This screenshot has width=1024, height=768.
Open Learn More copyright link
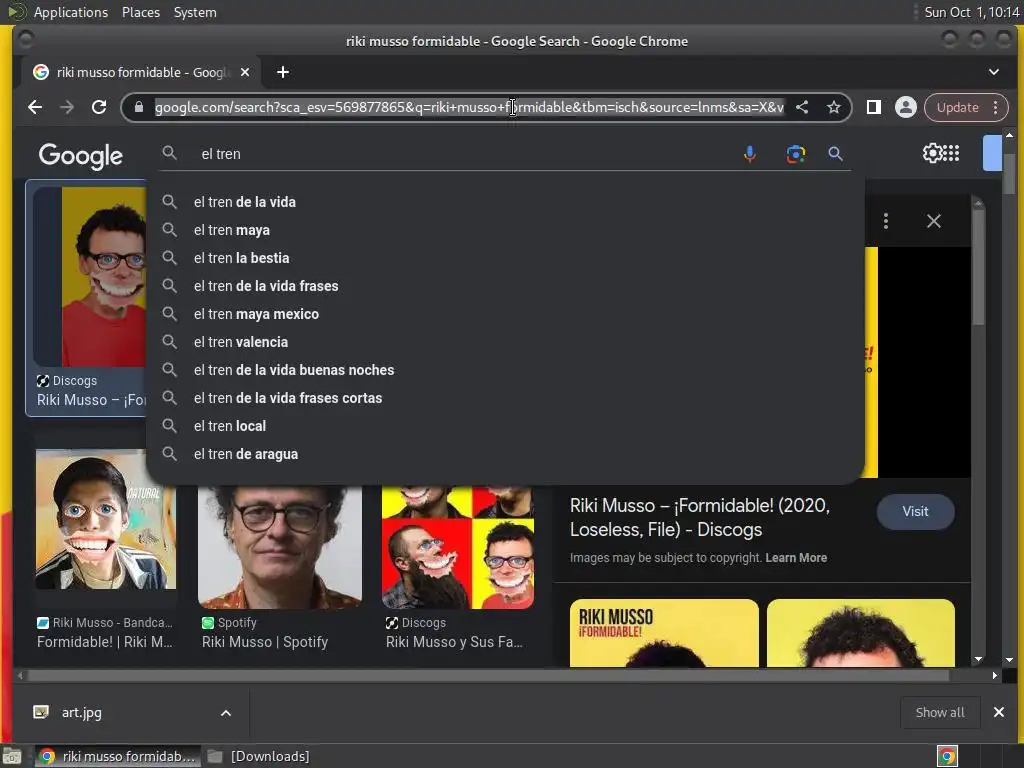796,558
